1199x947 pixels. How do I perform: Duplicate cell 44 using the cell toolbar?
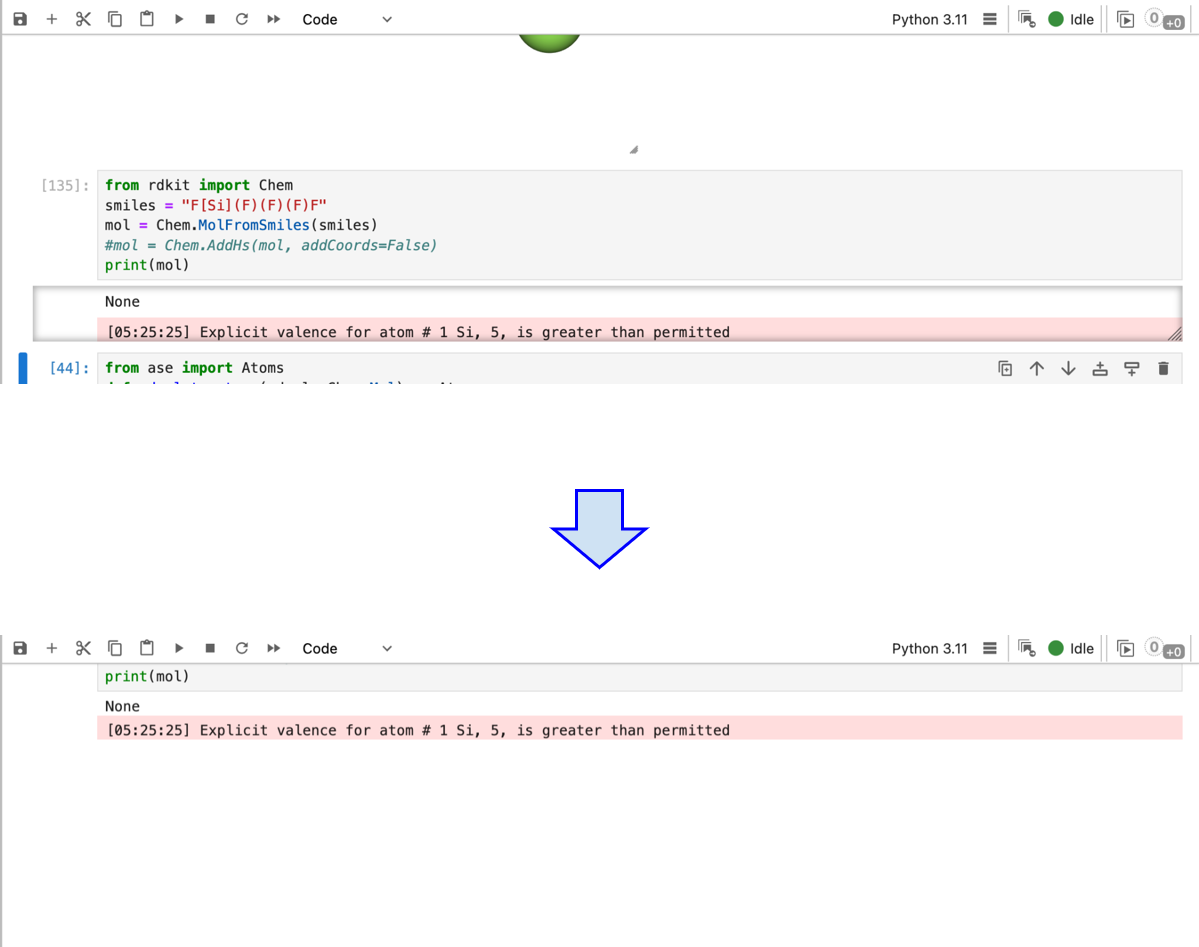click(x=1005, y=369)
